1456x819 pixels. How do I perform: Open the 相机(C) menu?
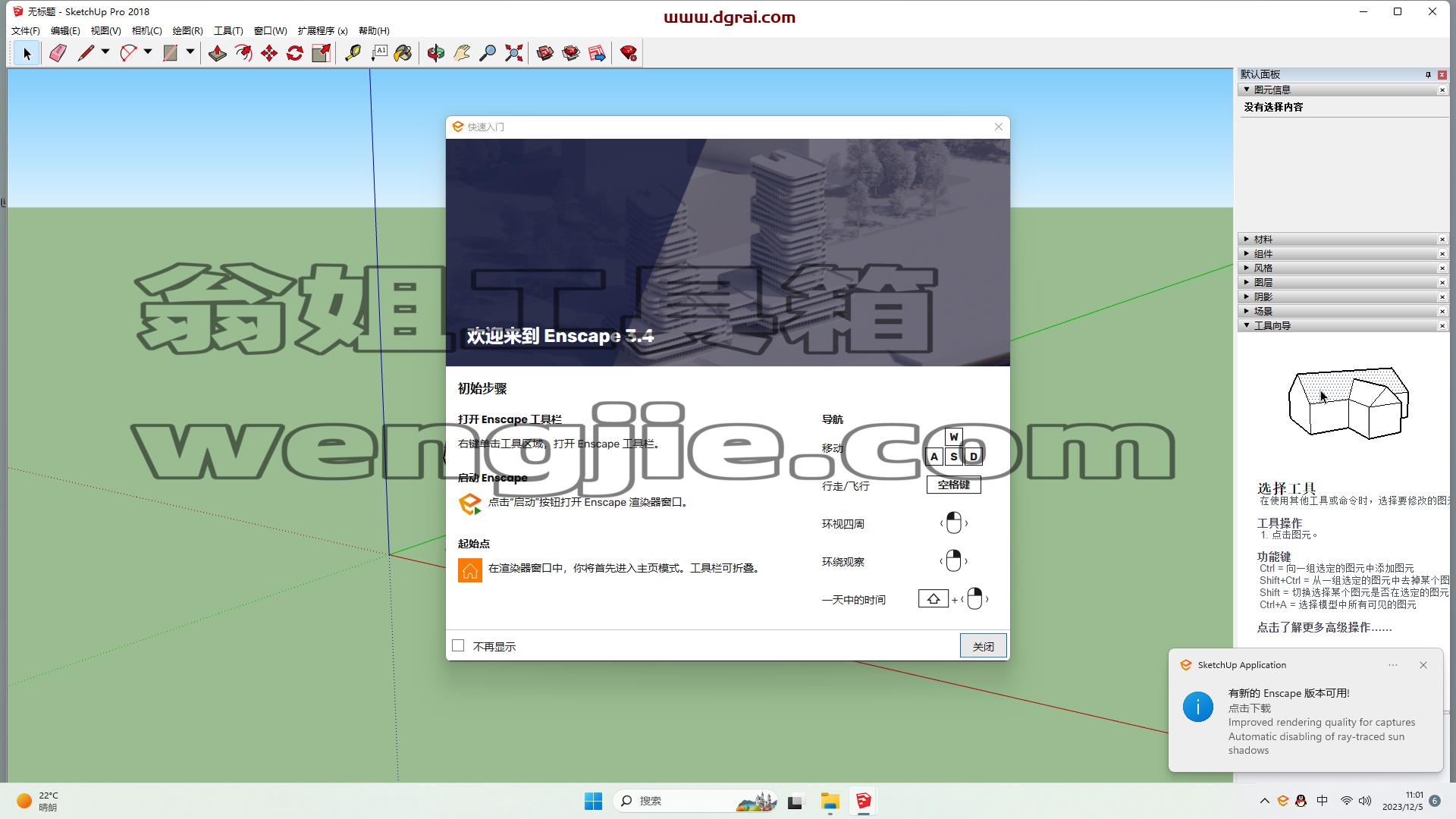point(146,31)
